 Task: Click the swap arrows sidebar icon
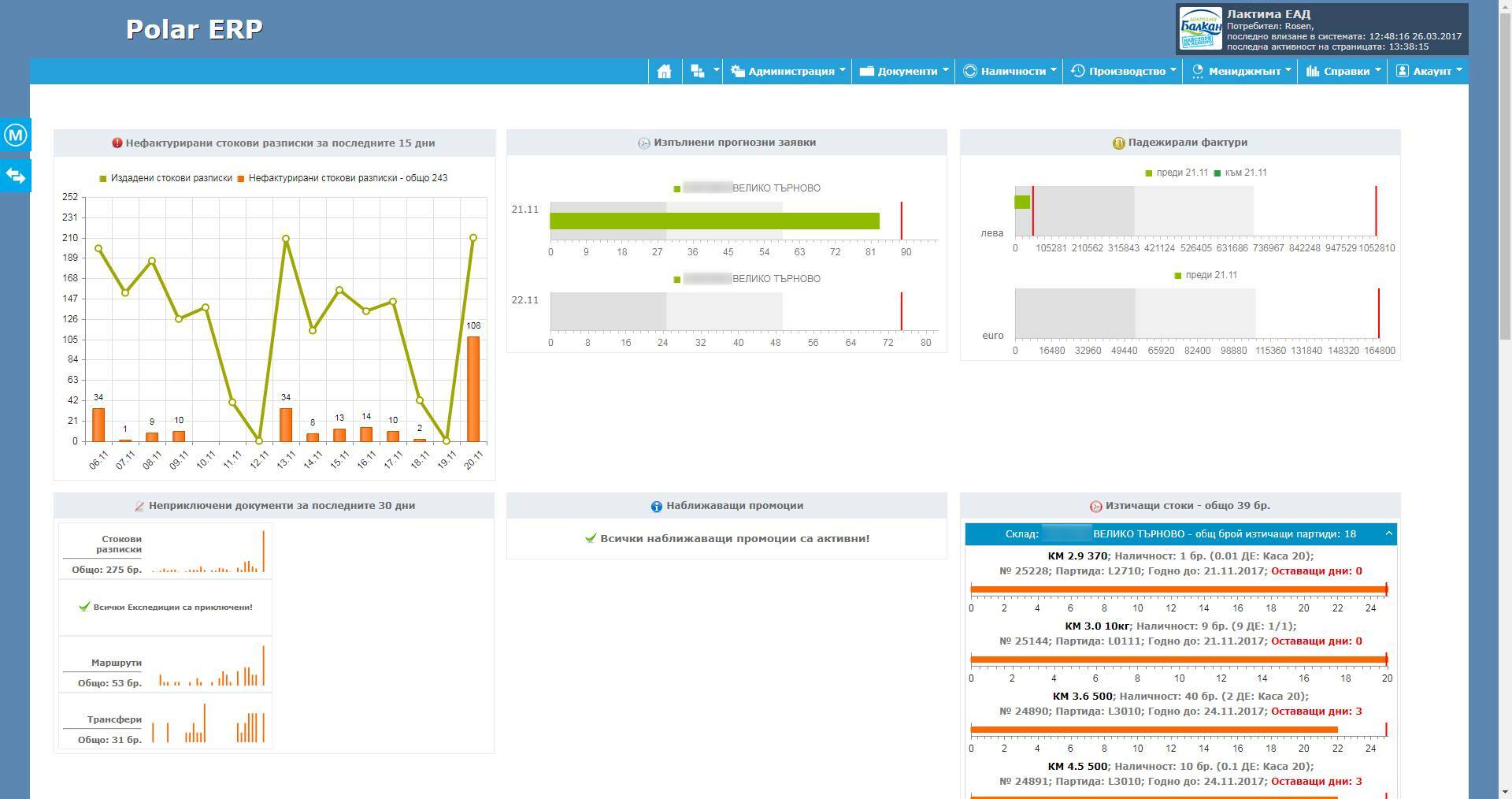(16, 175)
